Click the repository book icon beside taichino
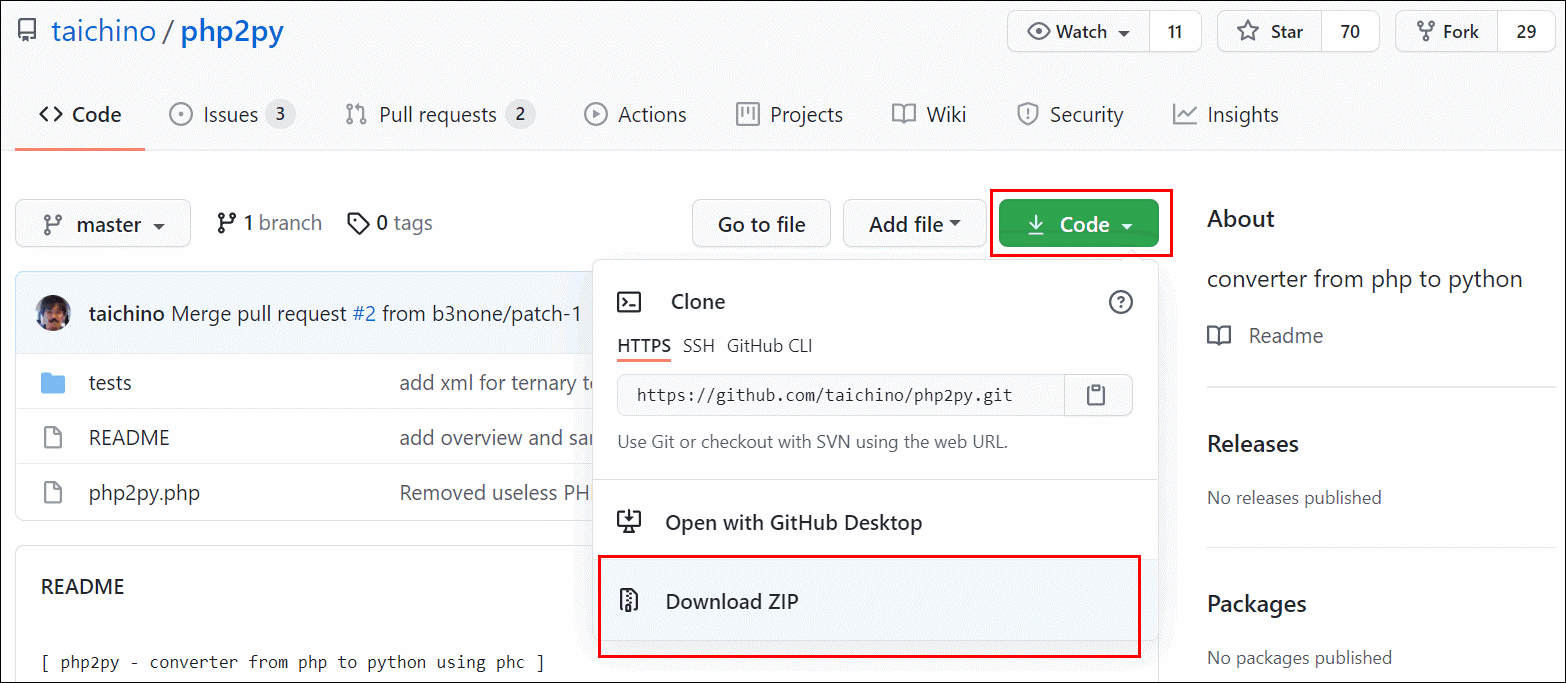 [27, 31]
